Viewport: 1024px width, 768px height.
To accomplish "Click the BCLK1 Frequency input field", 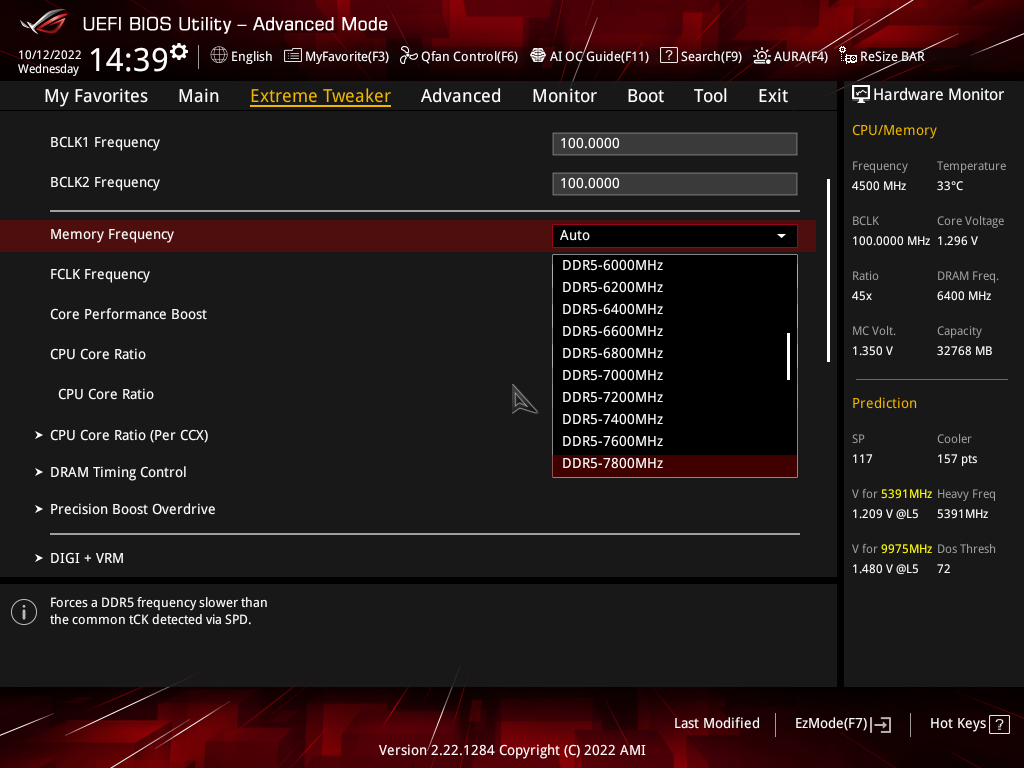I will [674, 144].
